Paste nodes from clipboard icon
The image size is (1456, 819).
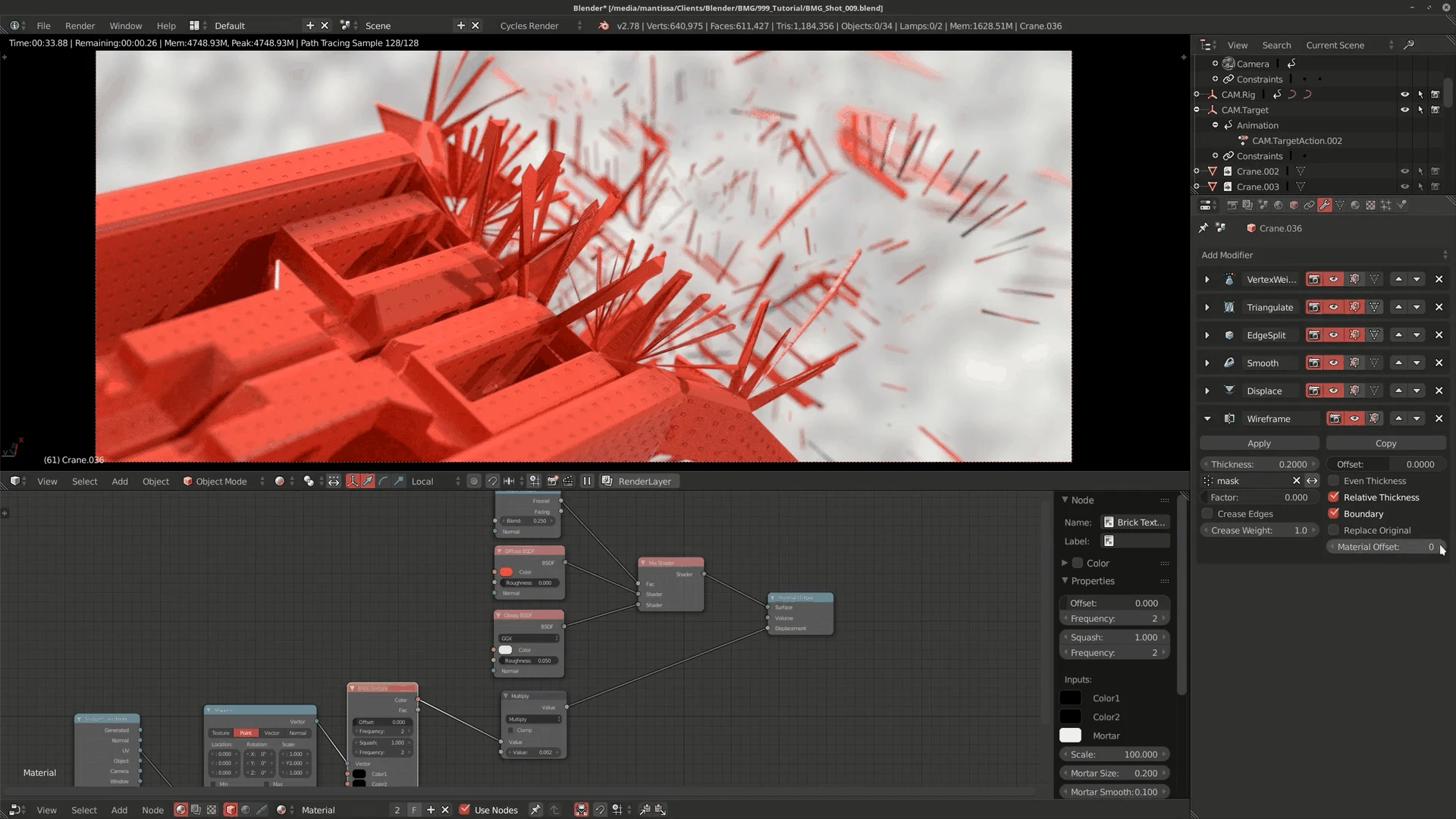pyautogui.click(x=661, y=810)
